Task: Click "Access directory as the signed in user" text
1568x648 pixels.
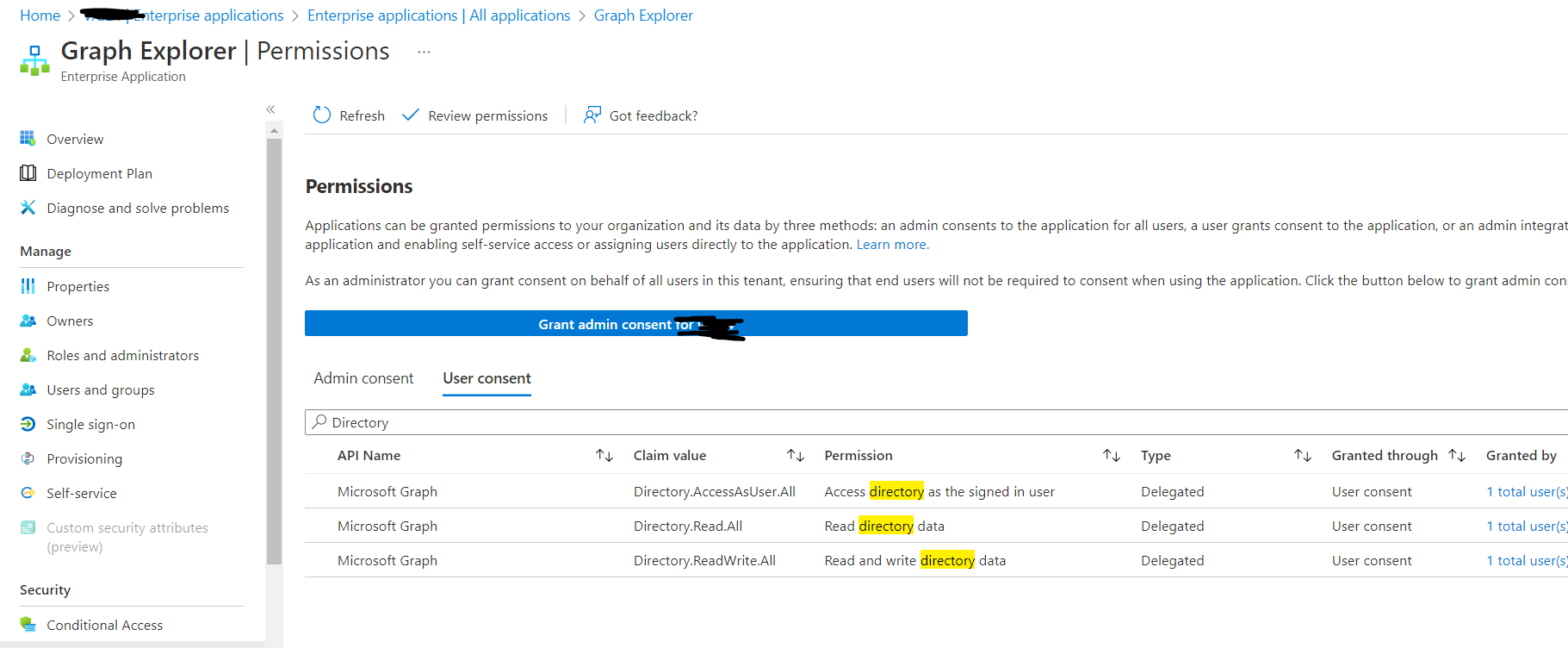Action: (x=939, y=491)
